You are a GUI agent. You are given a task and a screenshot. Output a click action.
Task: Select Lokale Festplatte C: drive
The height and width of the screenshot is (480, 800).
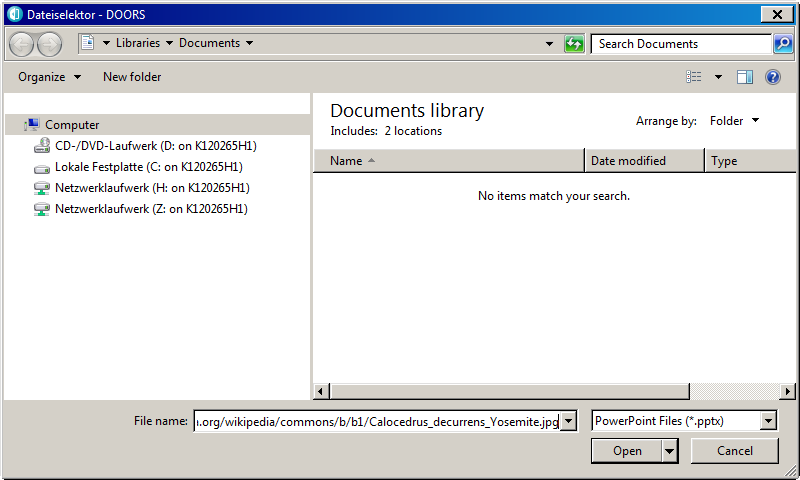pos(148,167)
